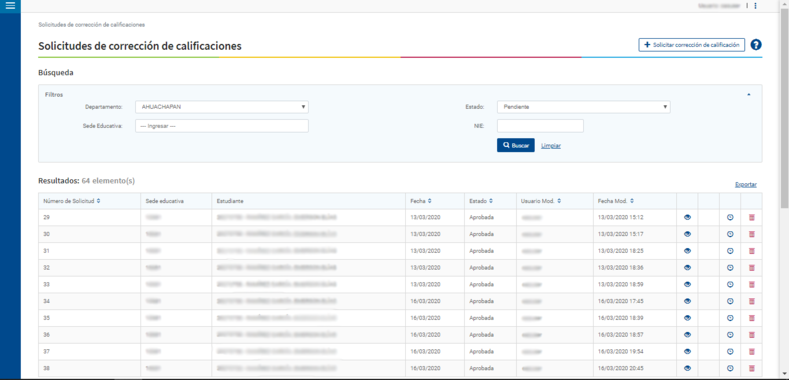Image resolution: width=789 pixels, height=380 pixels.
Task: Delete request 31 with trash icon
Action: (752, 251)
